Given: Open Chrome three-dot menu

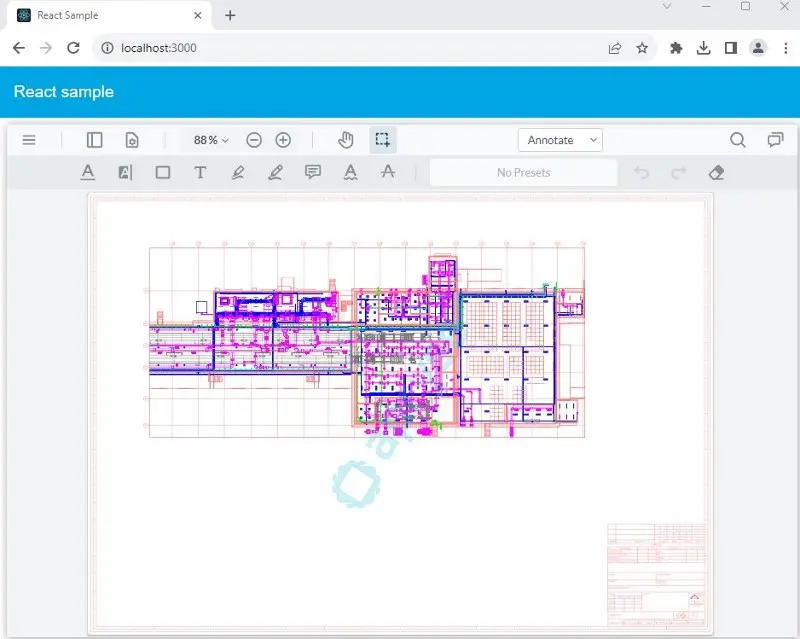Looking at the screenshot, I should [x=786, y=48].
